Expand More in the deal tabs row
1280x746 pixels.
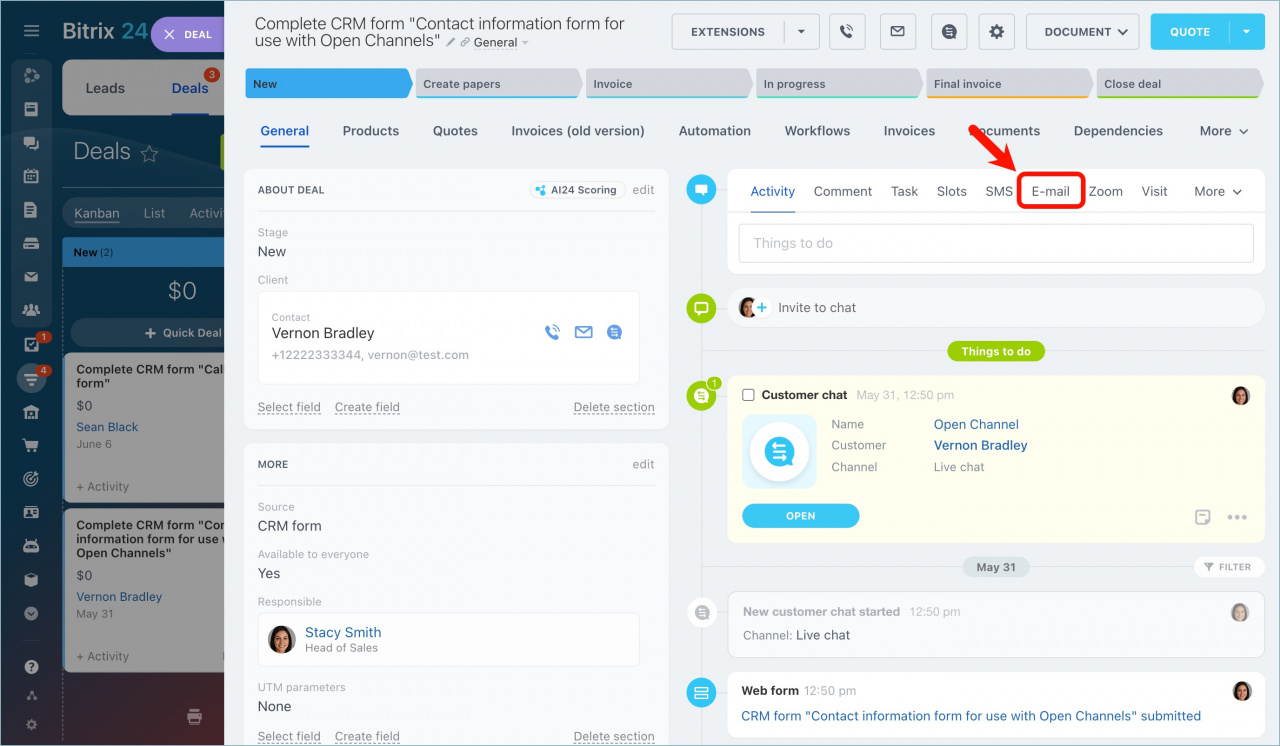[1224, 131]
